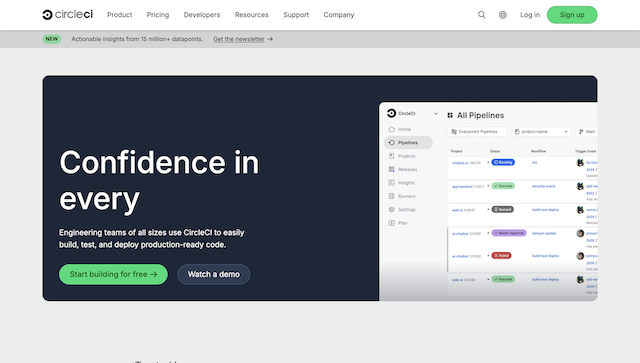The width and height of the screenshot is (640, 363).
Task: Click the Failed status badge
Action: (501, 256)
